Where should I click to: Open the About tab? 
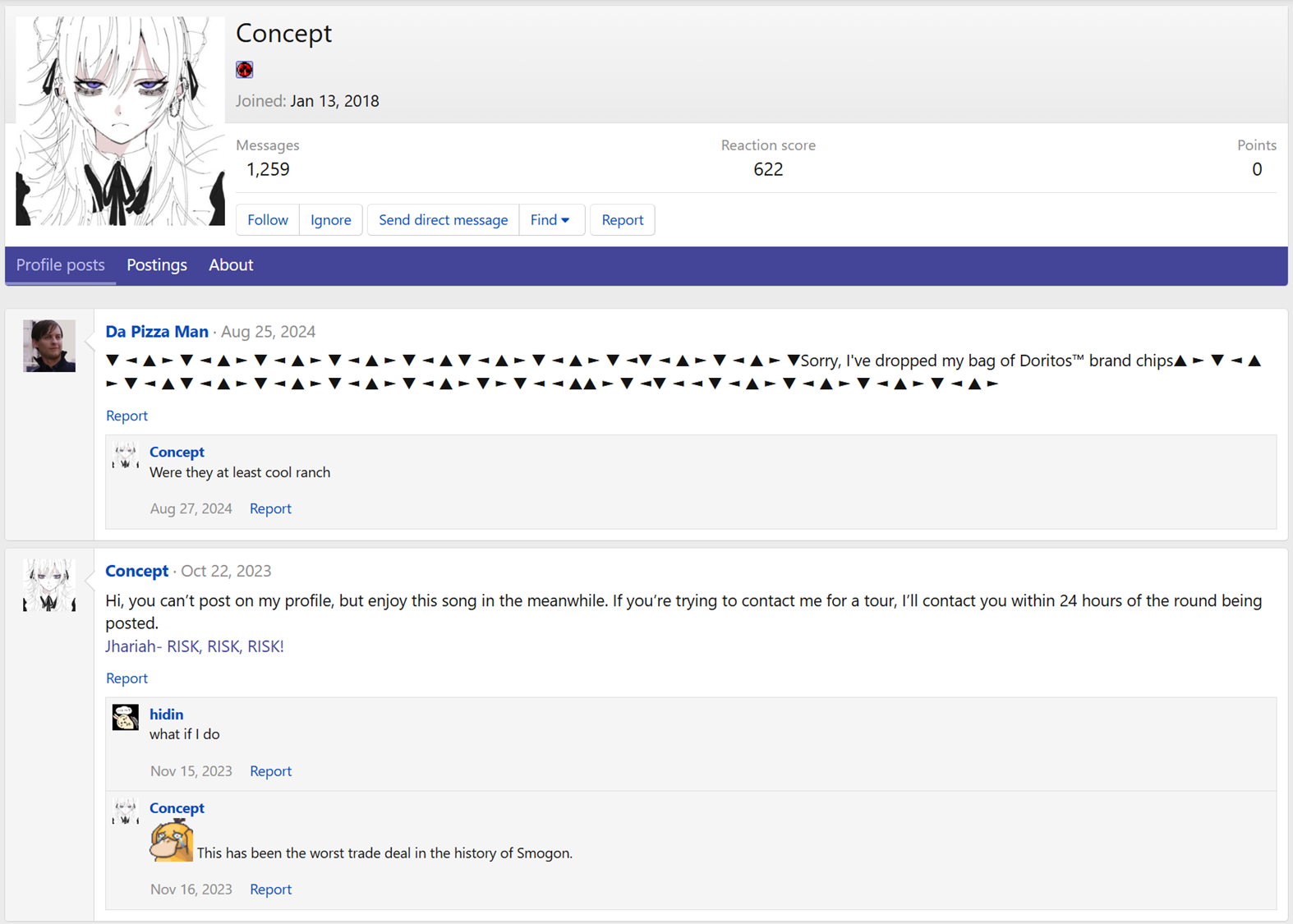[231, 265]
